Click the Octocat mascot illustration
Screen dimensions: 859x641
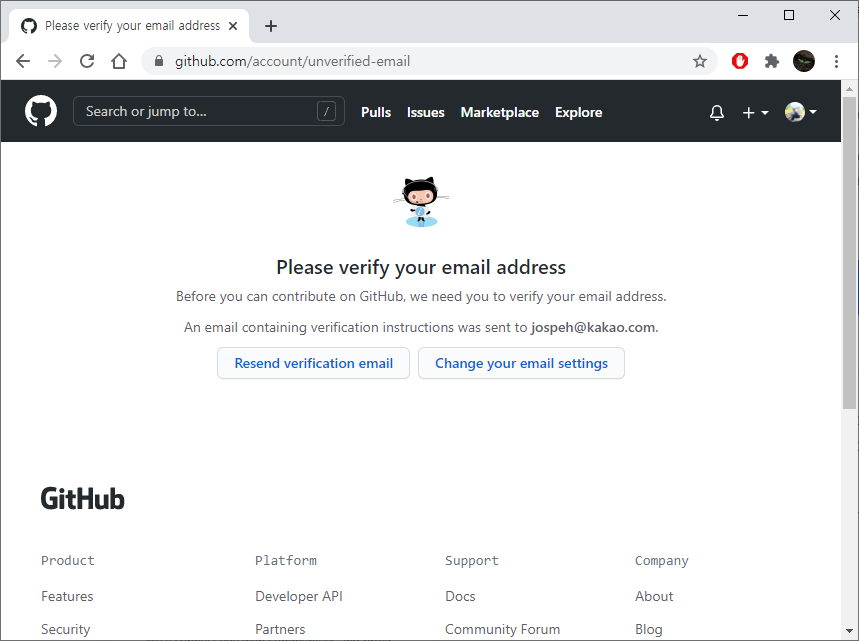tap(421, 202)
